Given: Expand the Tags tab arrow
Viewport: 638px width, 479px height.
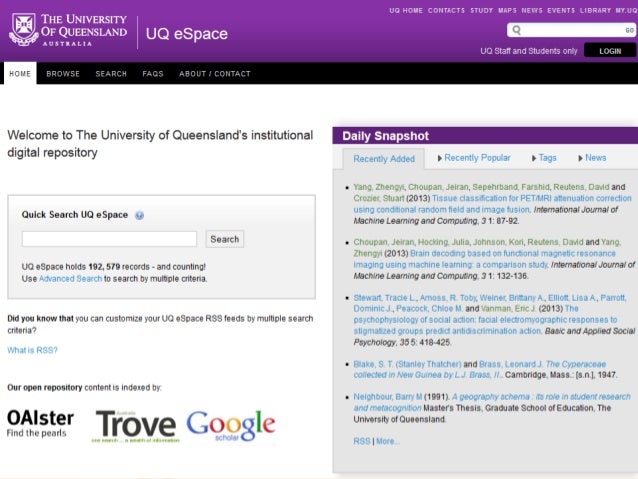Looking at the screenshot, I should pyautogui.click(x=534, y=158).
